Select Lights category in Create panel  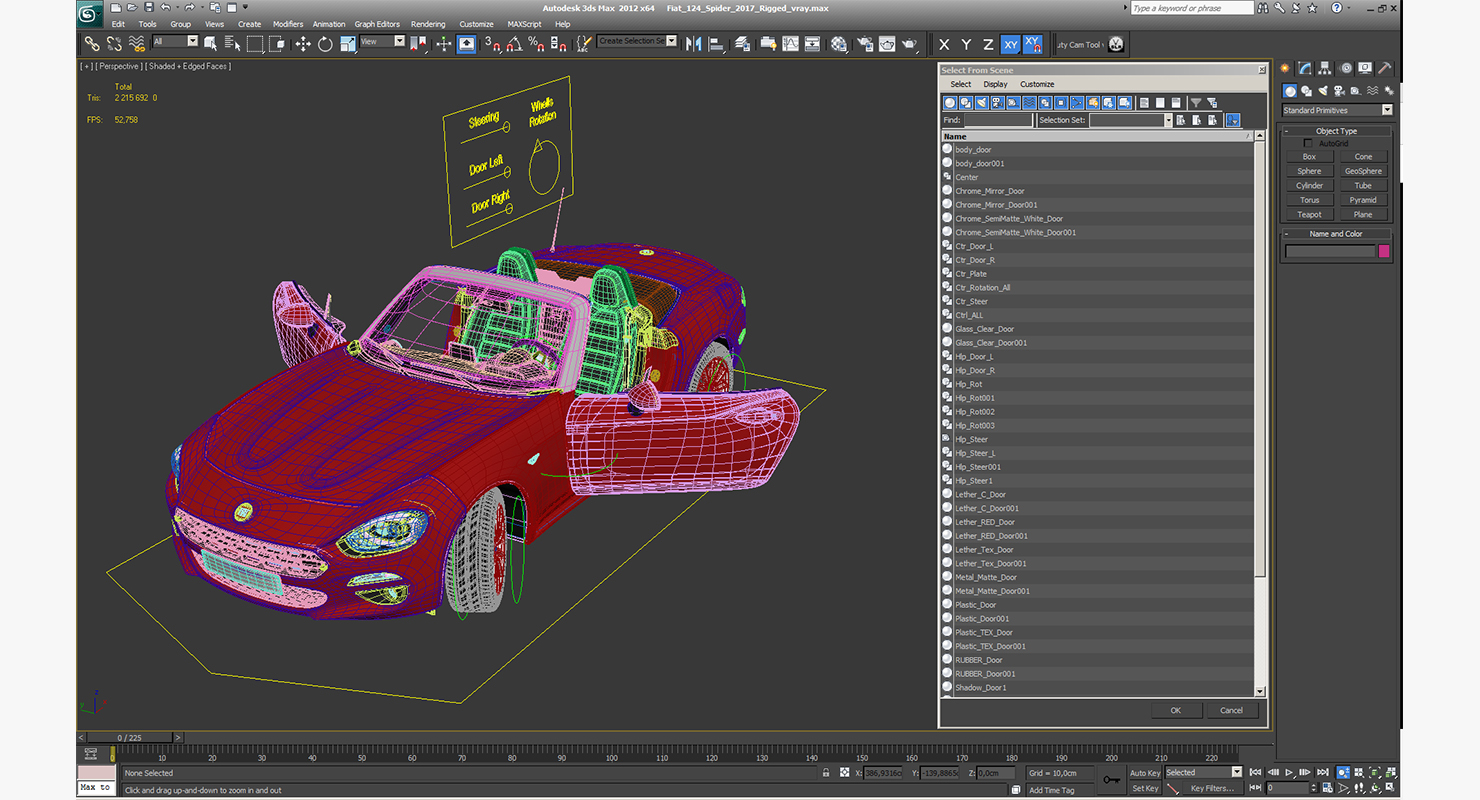(1322, 91)
